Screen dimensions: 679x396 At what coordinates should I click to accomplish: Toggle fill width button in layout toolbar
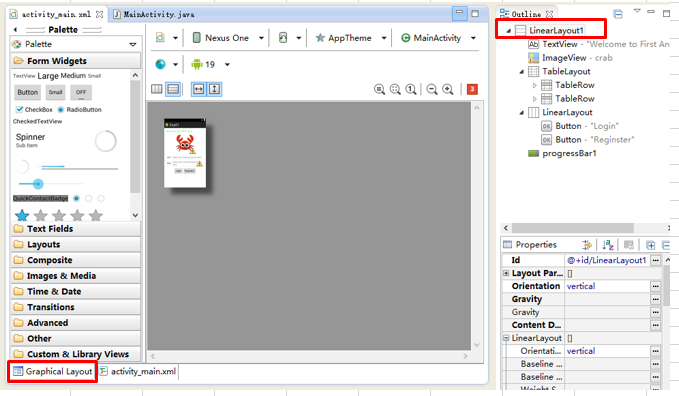tap(199, 89)
